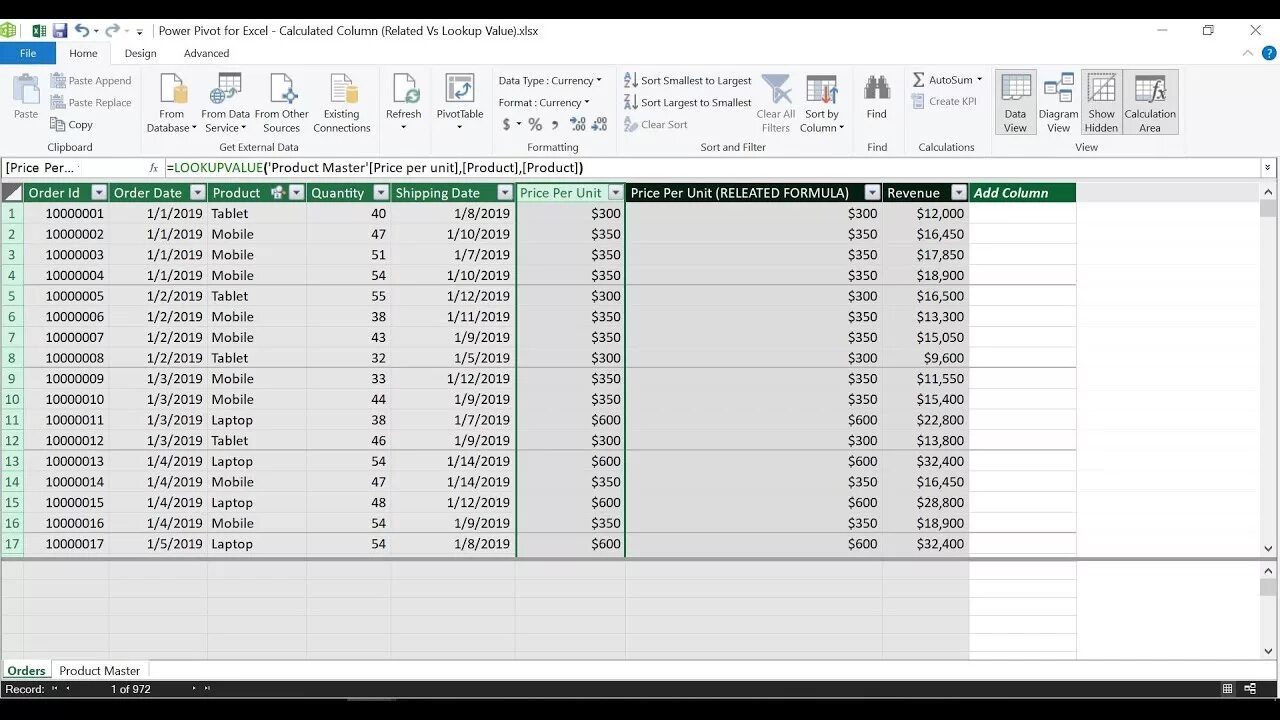1280x720 pixels.
Task: Toggle Data View
Action: pyautogui.click(x=1015, y=103)
